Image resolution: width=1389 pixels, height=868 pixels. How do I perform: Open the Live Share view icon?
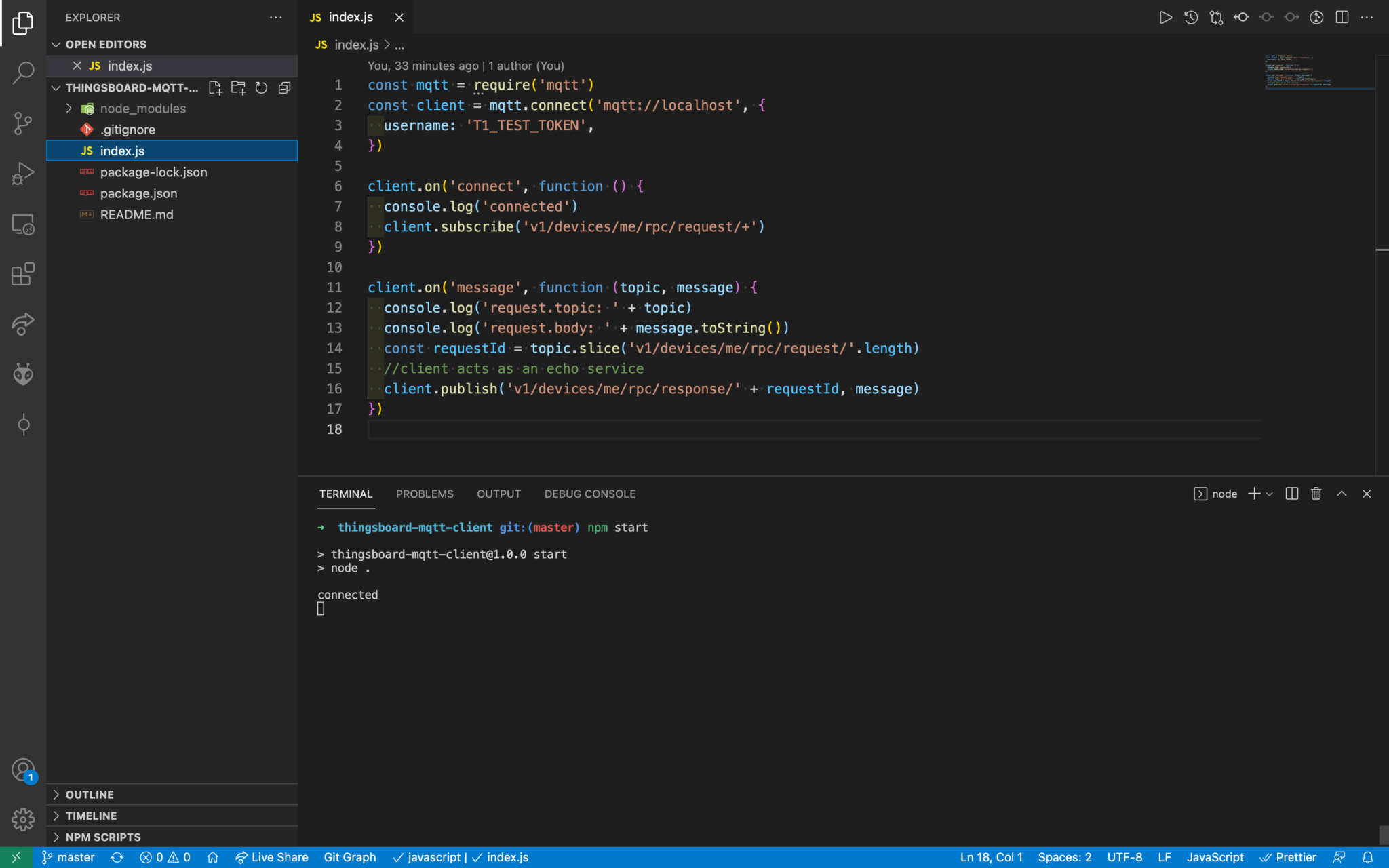coord(23,324)
